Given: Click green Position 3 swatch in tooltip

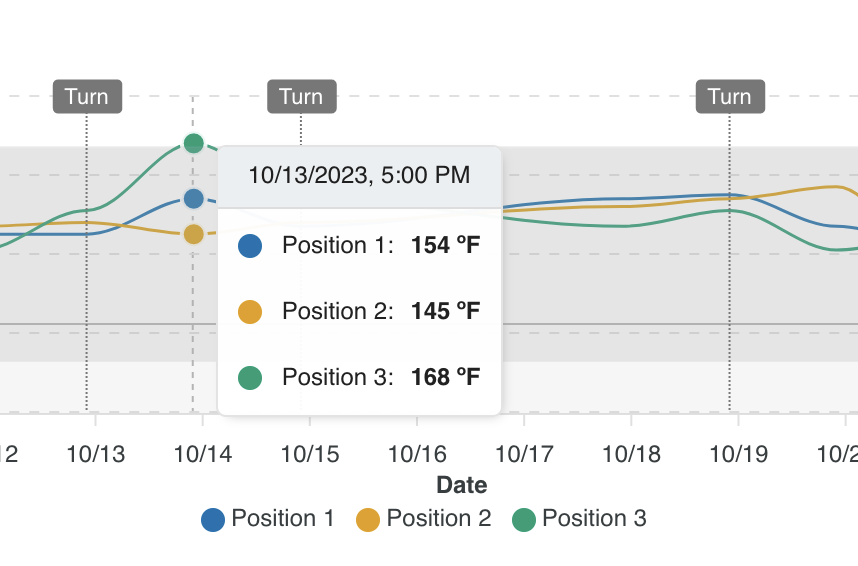Looking at the screenshot, I should tap(250, 377).
